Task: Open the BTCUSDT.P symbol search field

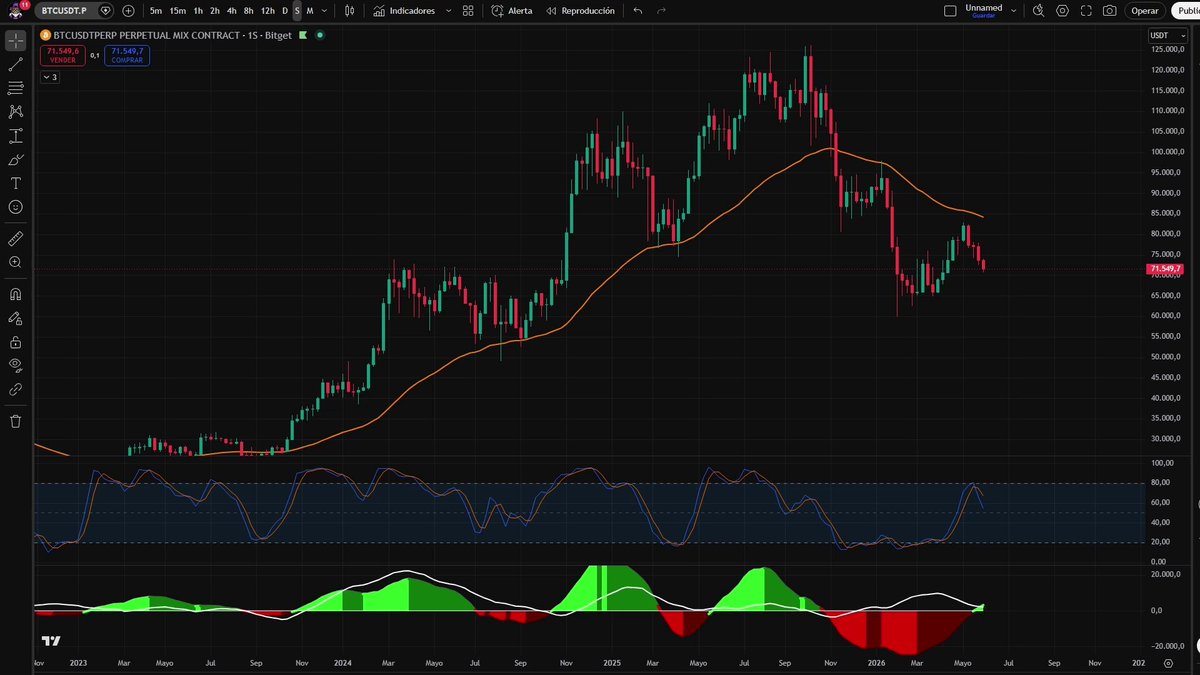Action: [x=75, y=11]
